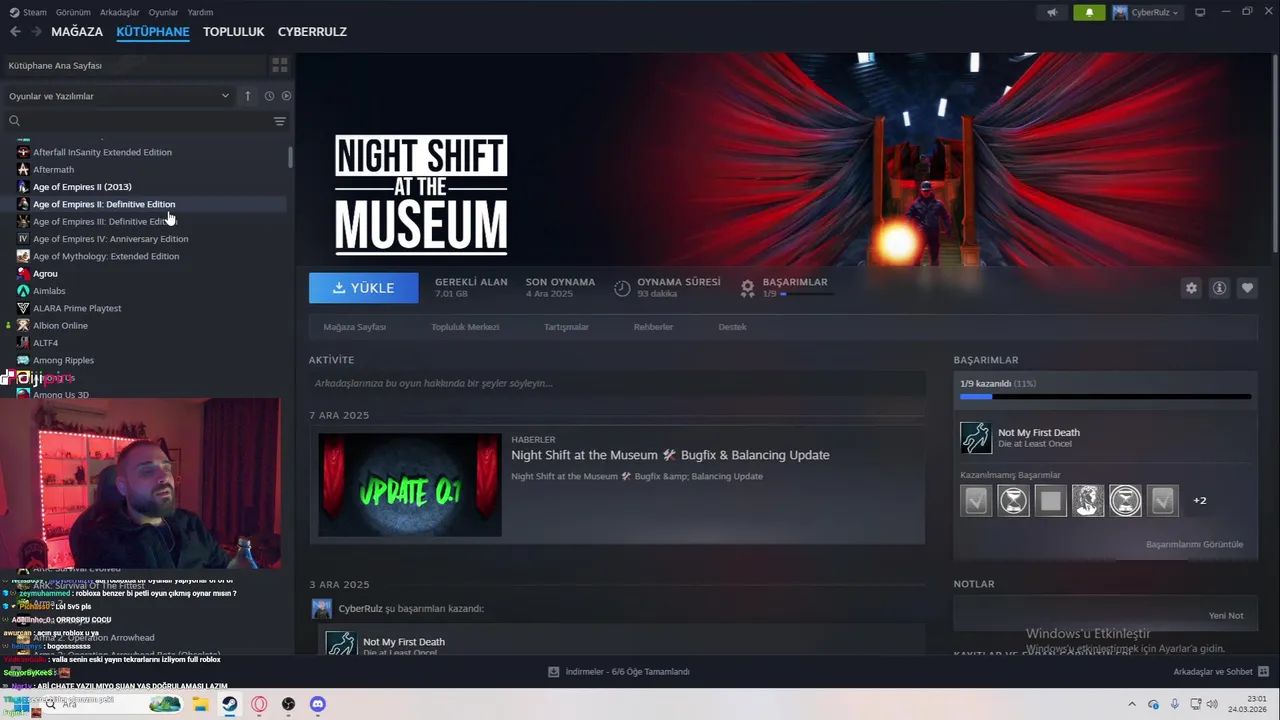
Task: Open the Görünüm menu
Action: click(73, 12)
